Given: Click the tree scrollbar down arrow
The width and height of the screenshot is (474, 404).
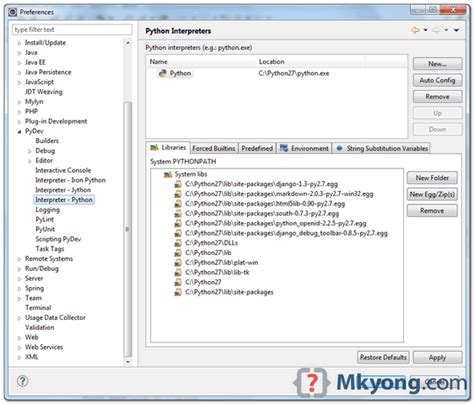Looking at the screenshot, I should point(128,362).
